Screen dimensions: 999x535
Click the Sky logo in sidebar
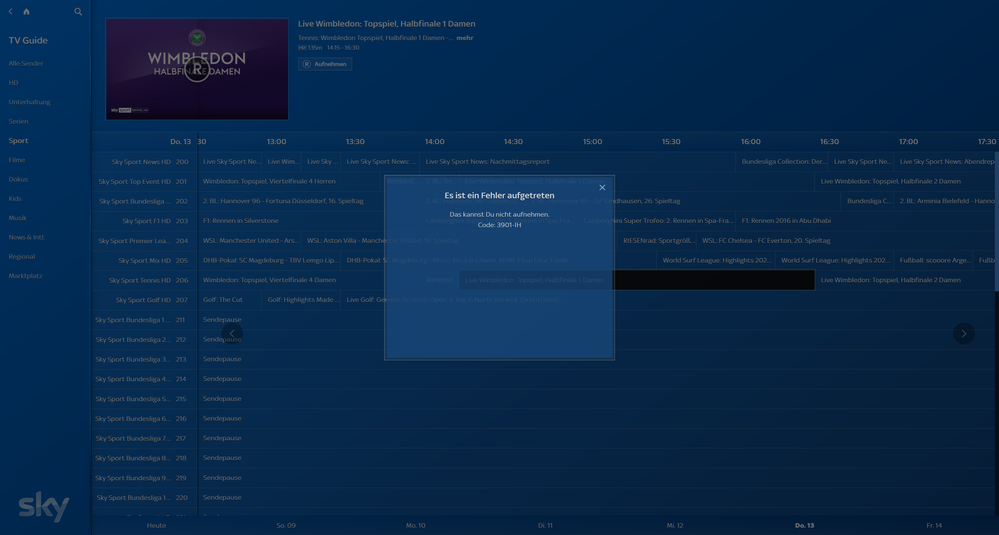(x=43, y=507)
